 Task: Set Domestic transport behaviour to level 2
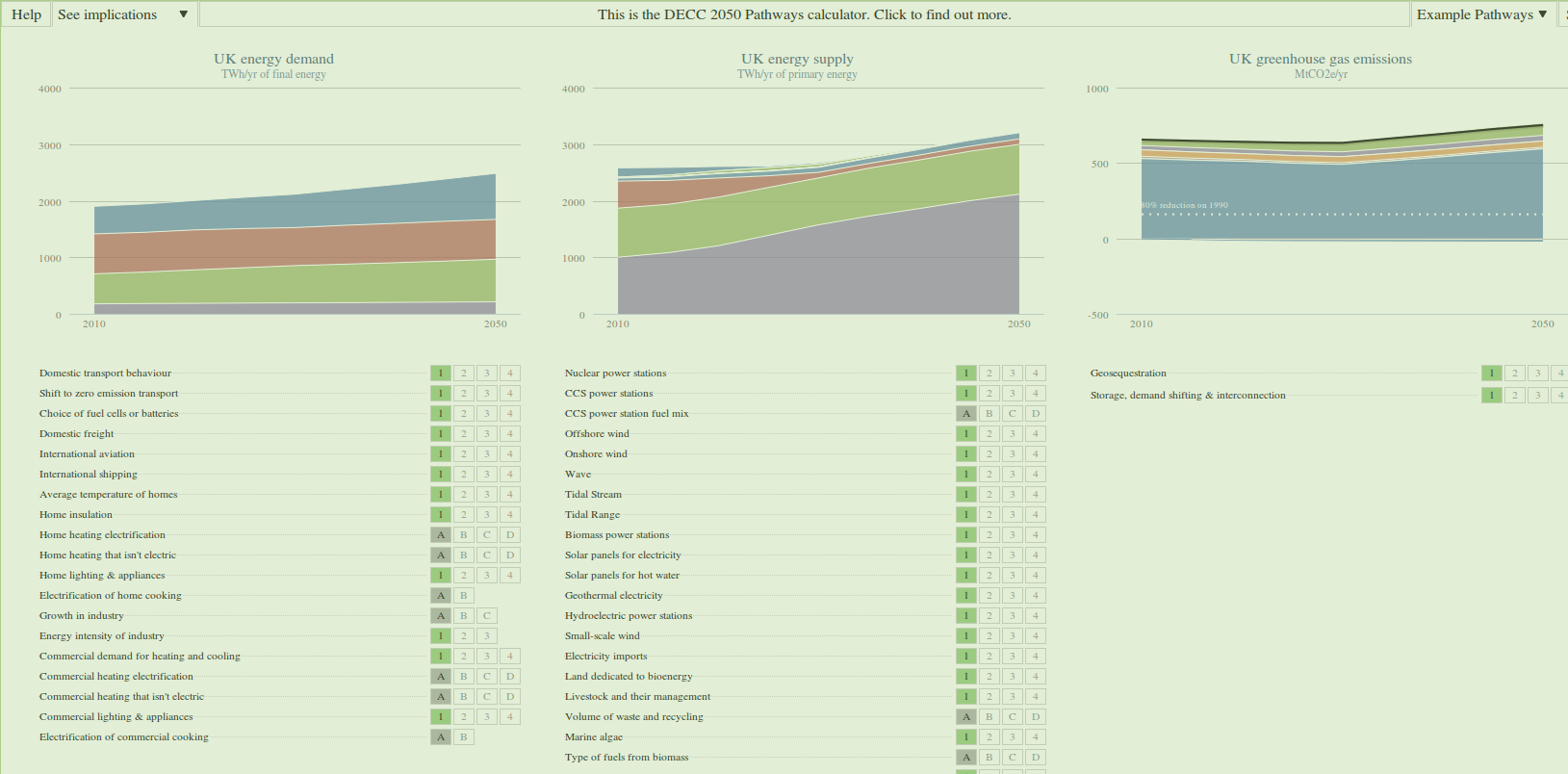464,374
